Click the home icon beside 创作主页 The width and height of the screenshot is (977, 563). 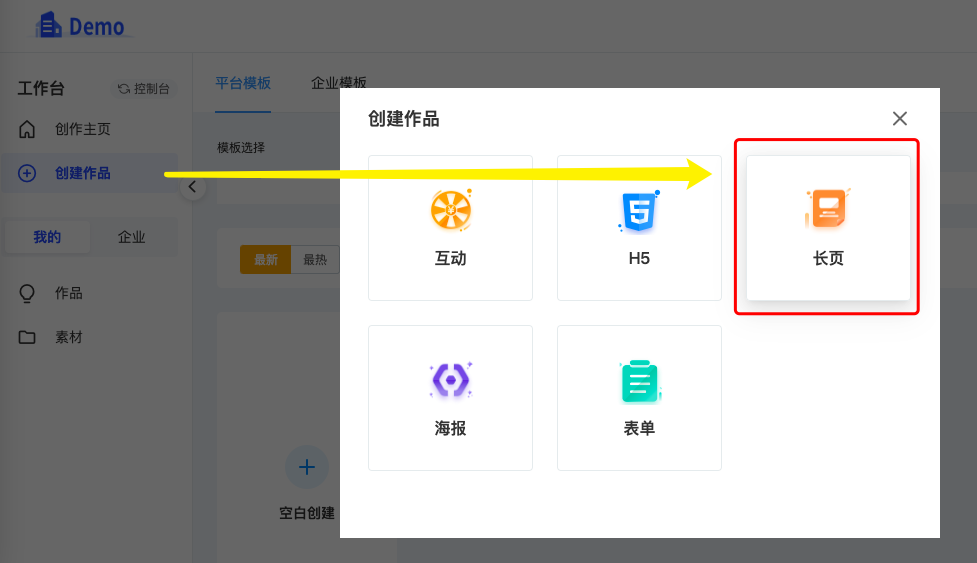(27, 129)
